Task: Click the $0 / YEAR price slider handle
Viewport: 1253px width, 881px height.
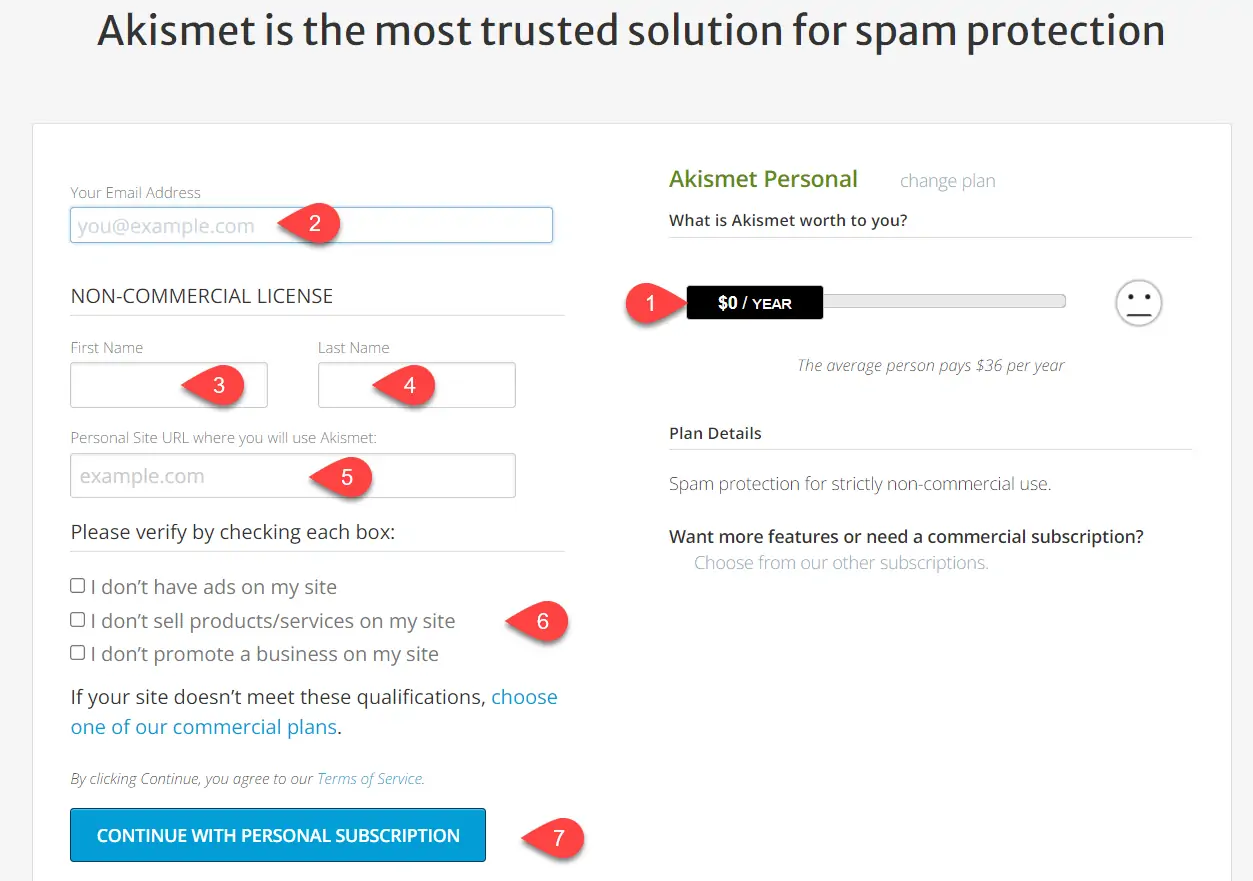Action: pyautogui.click(x=754, y=302)
